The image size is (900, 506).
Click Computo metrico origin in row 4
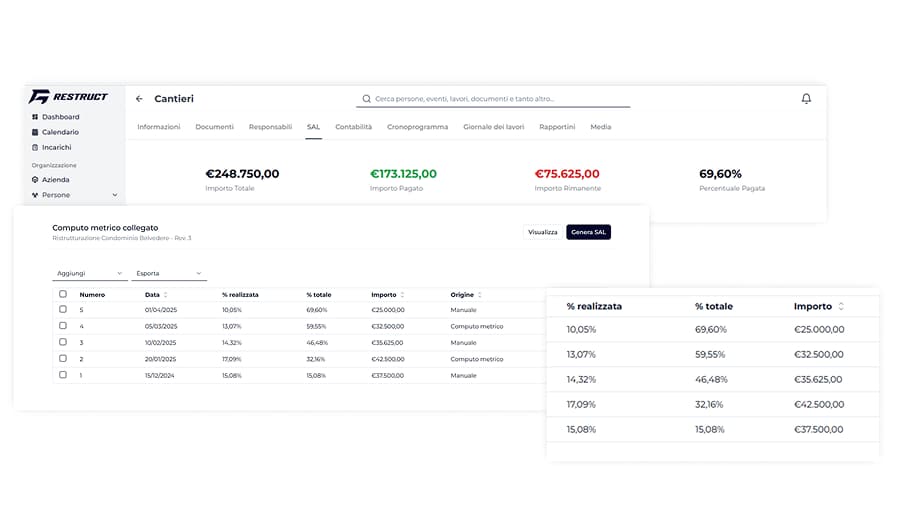pos(476,326)
